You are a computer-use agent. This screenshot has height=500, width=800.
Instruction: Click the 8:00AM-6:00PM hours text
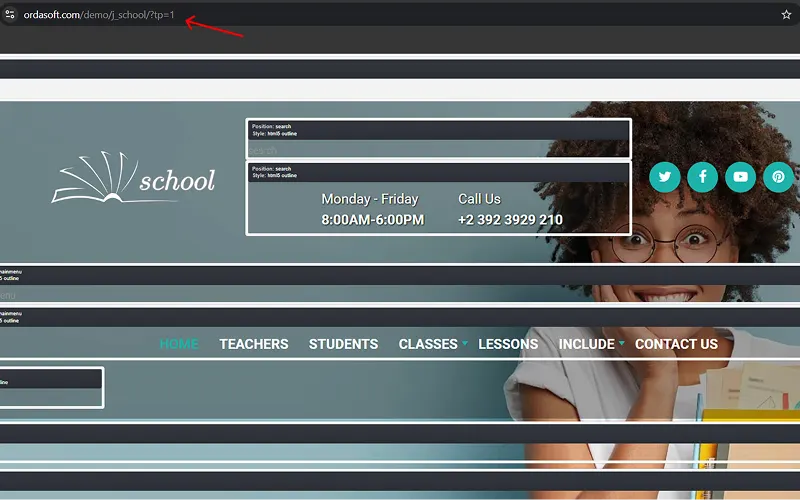(372, 220)
